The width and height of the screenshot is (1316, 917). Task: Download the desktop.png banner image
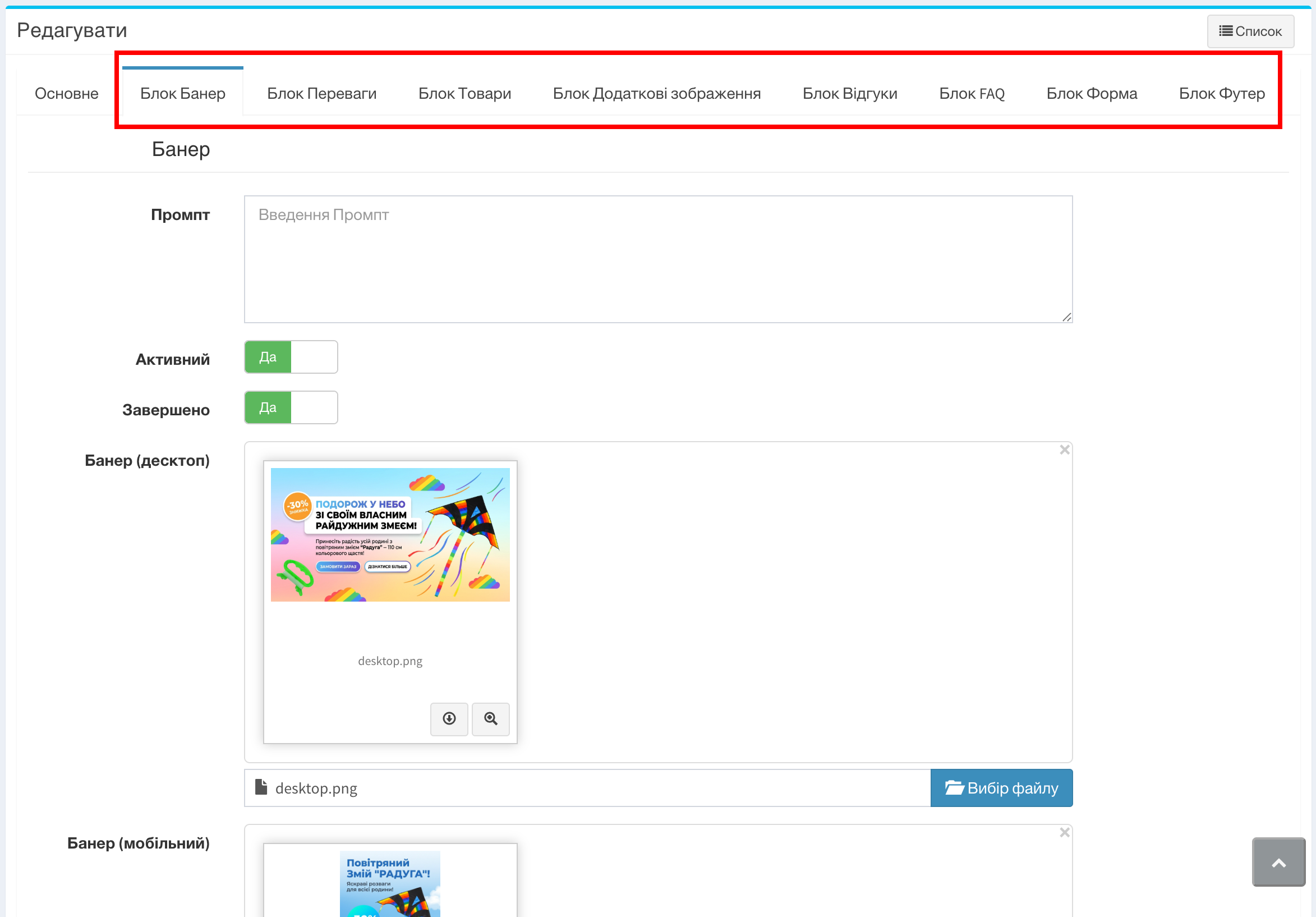449,718
